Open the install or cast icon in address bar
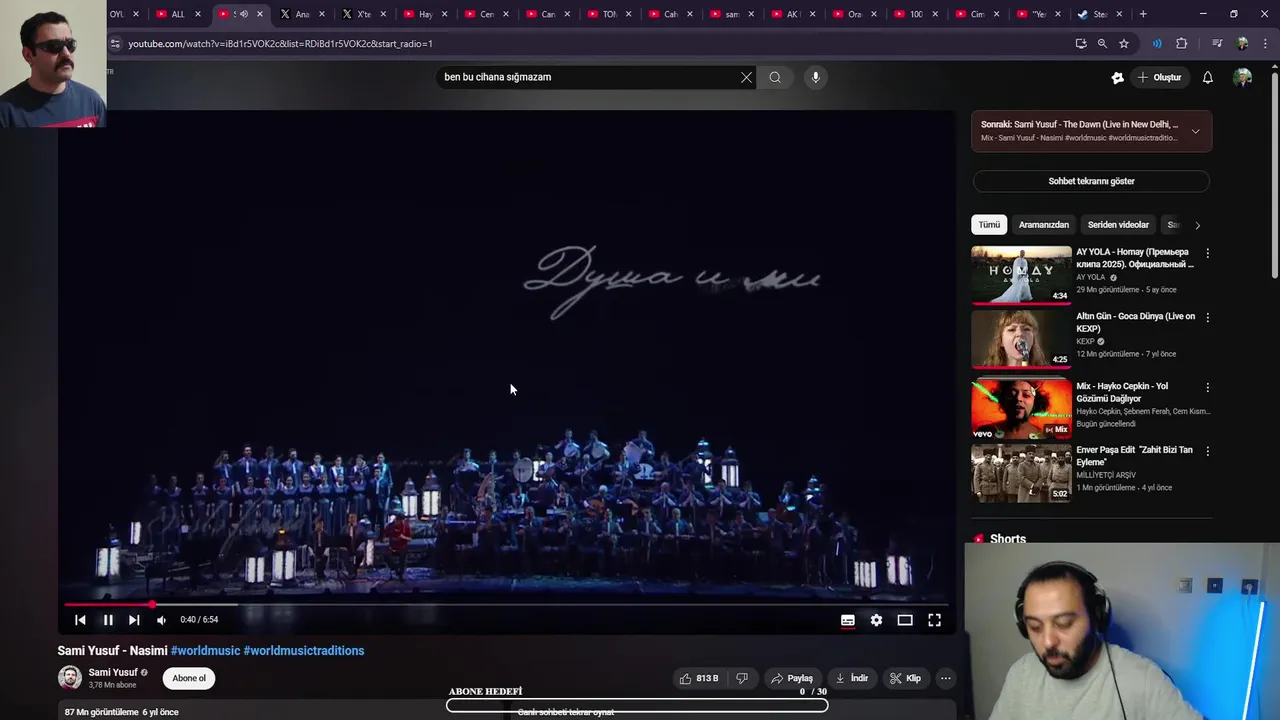 click(1081, 44)
